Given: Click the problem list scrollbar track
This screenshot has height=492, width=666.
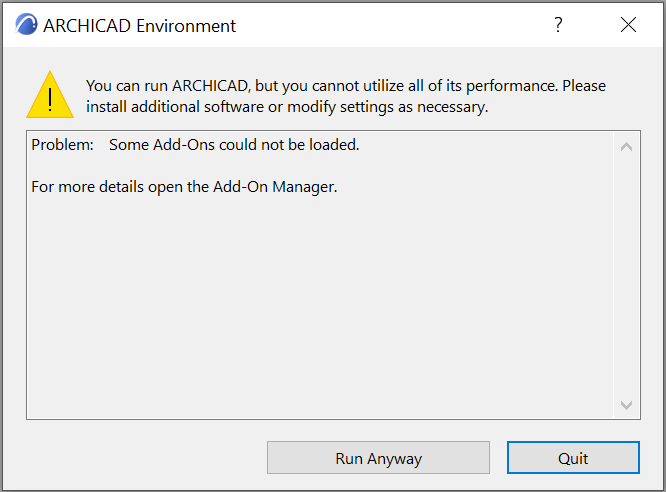Looking at the screenshot, I should (627, 275).
